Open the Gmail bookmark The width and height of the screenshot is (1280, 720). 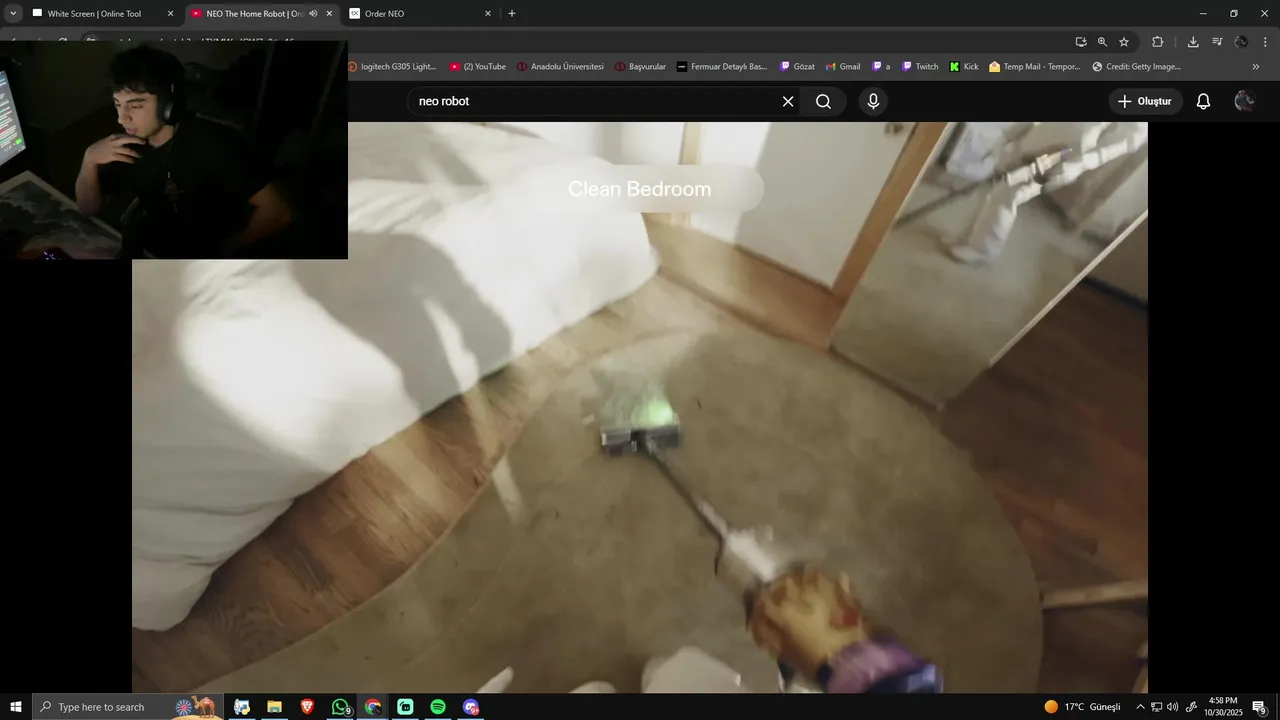coord(843,67)
